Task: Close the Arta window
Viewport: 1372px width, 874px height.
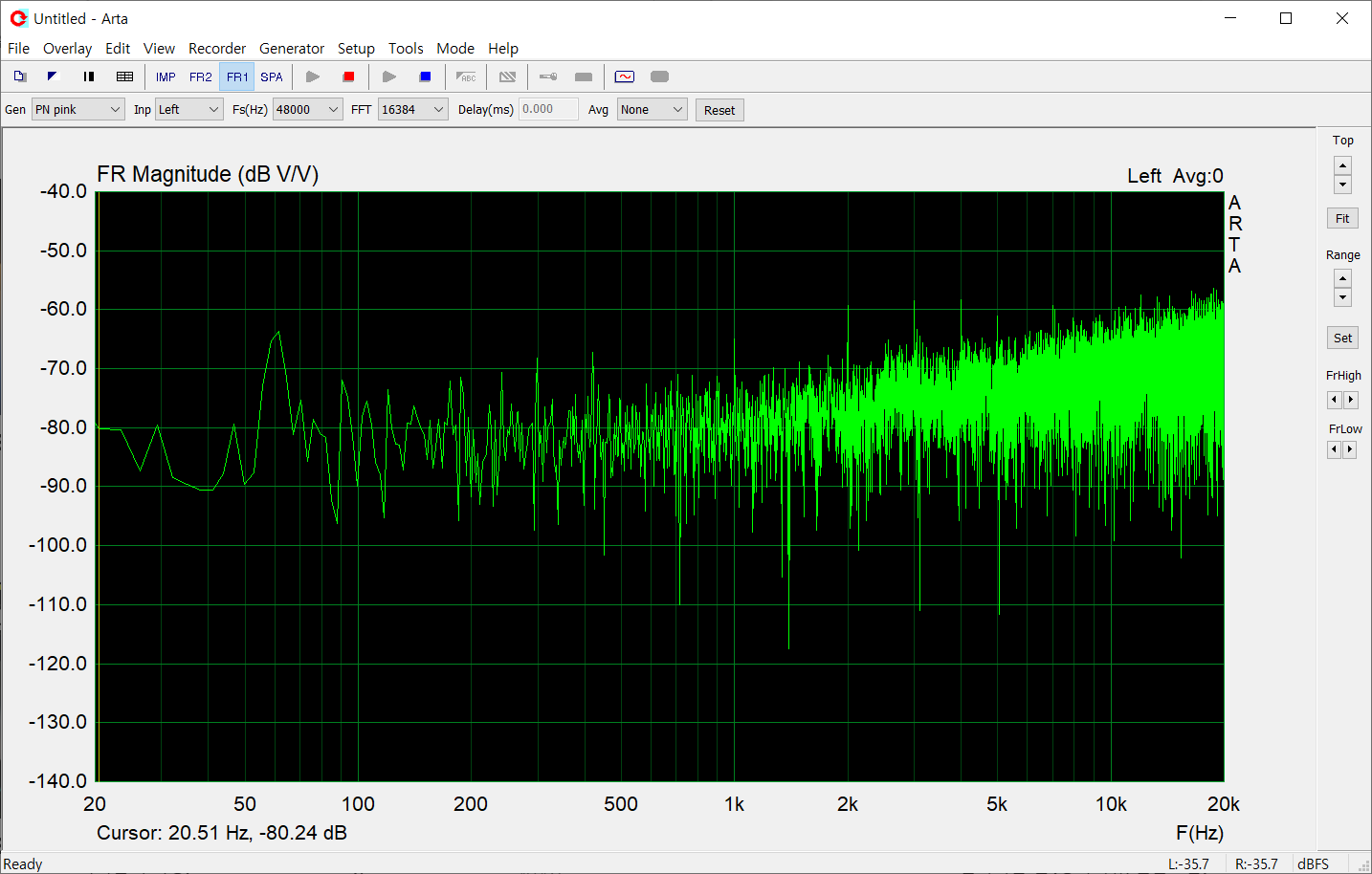Action: (x=1342, y=18)
